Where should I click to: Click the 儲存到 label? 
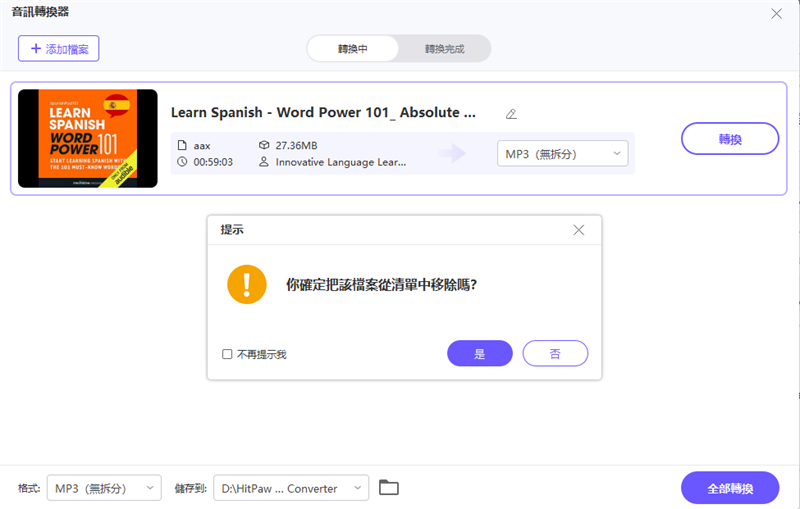[190, 489]
